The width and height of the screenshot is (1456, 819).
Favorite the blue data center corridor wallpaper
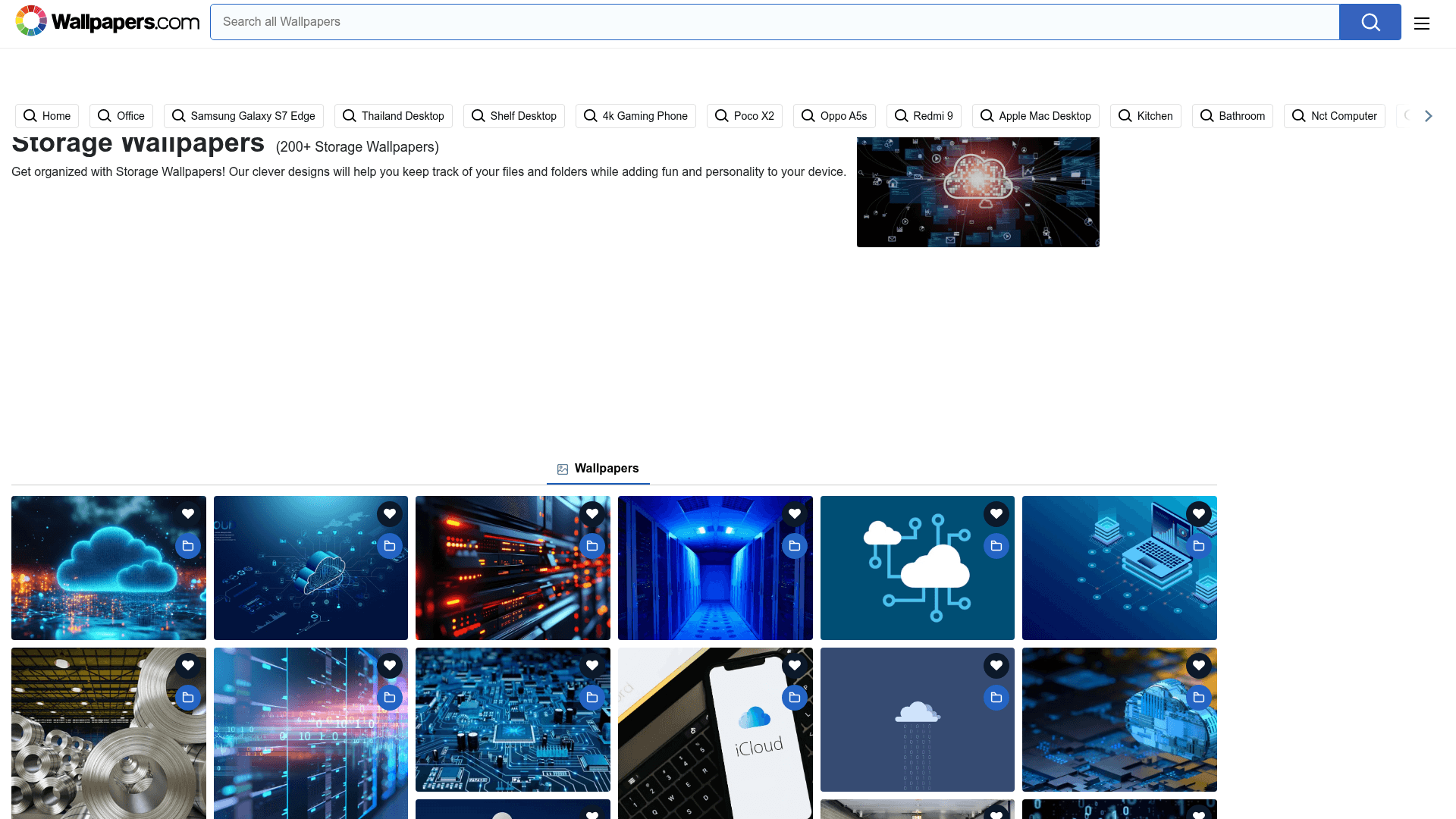pyautogui.click(x=795, y=514)
